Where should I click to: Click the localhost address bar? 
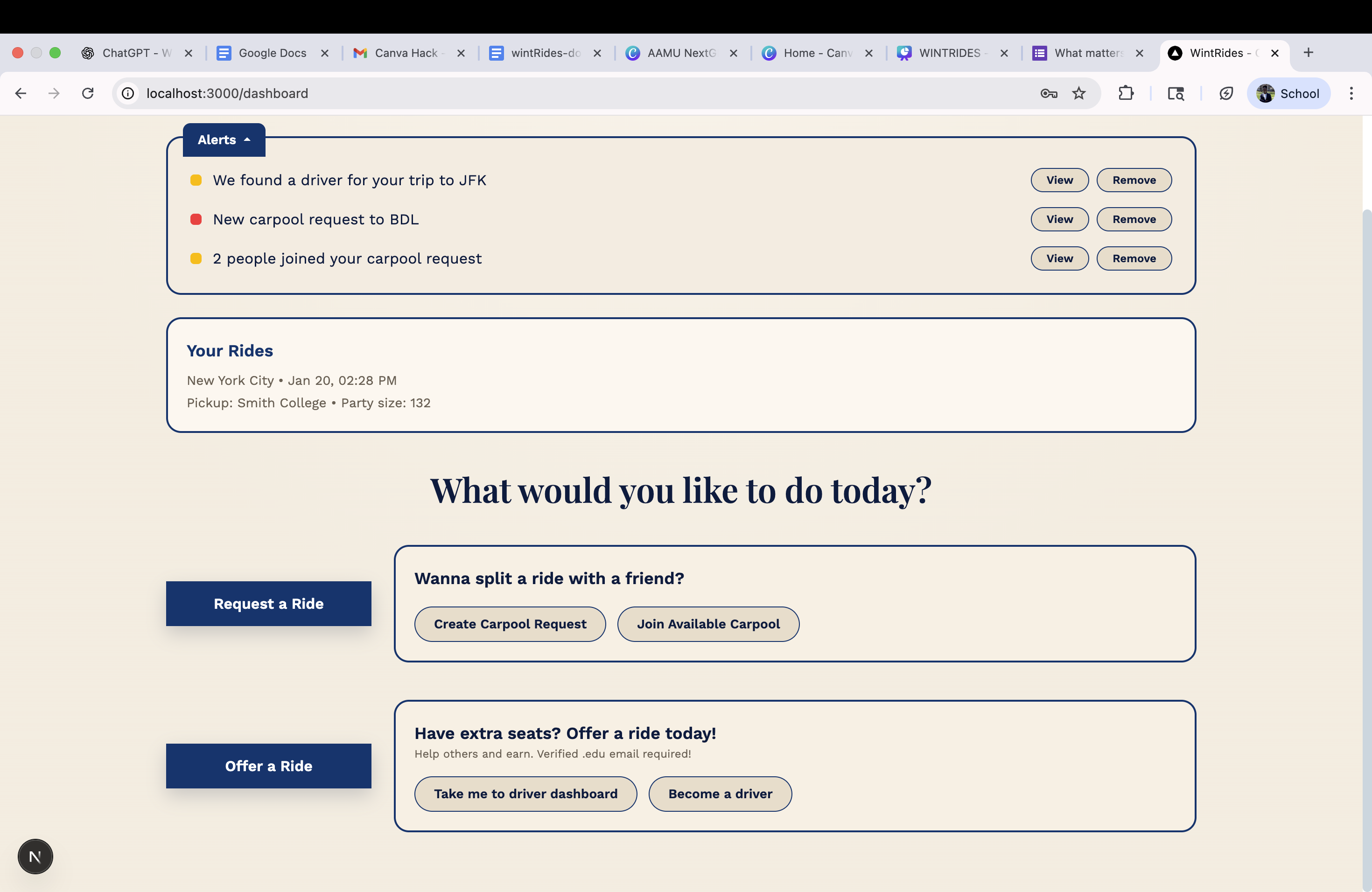(x=519, y=93)
